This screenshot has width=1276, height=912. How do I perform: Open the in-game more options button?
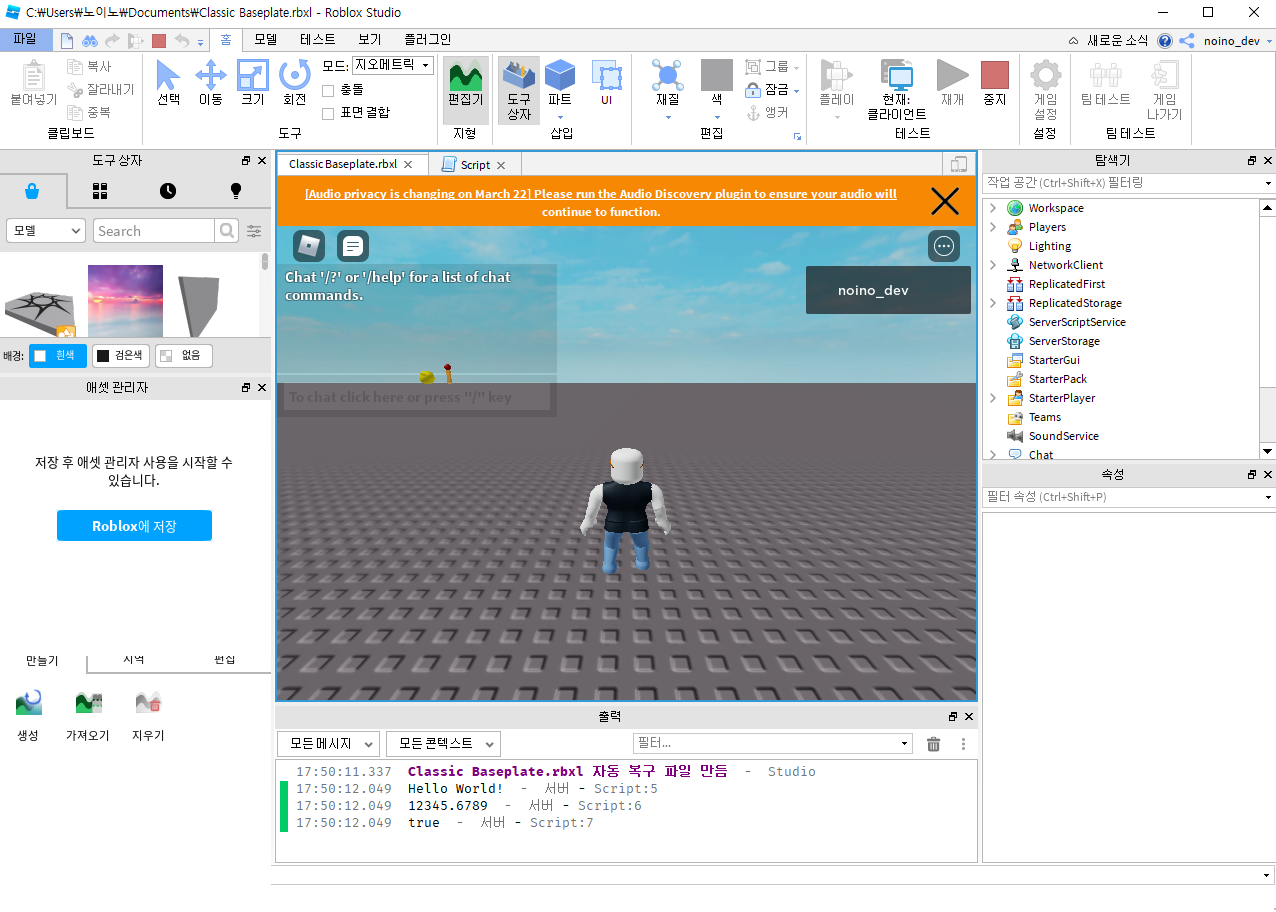[944, 246]
